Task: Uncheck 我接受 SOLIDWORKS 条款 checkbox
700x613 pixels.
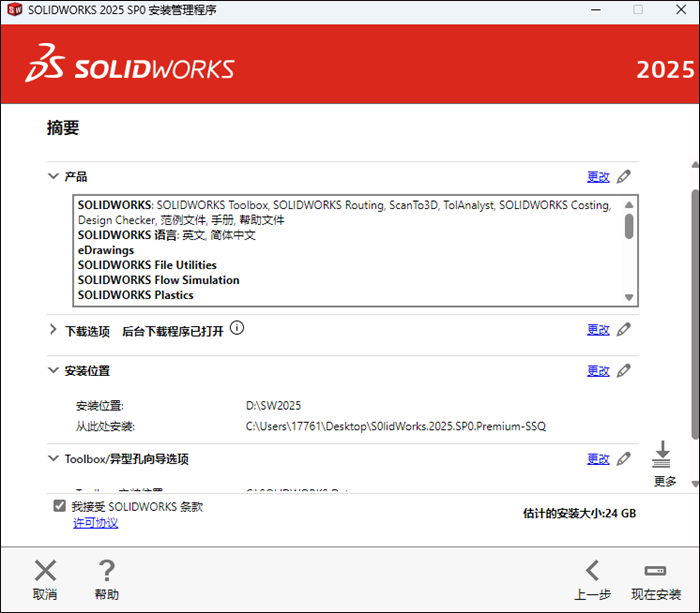Action: [x=59, y=506]
